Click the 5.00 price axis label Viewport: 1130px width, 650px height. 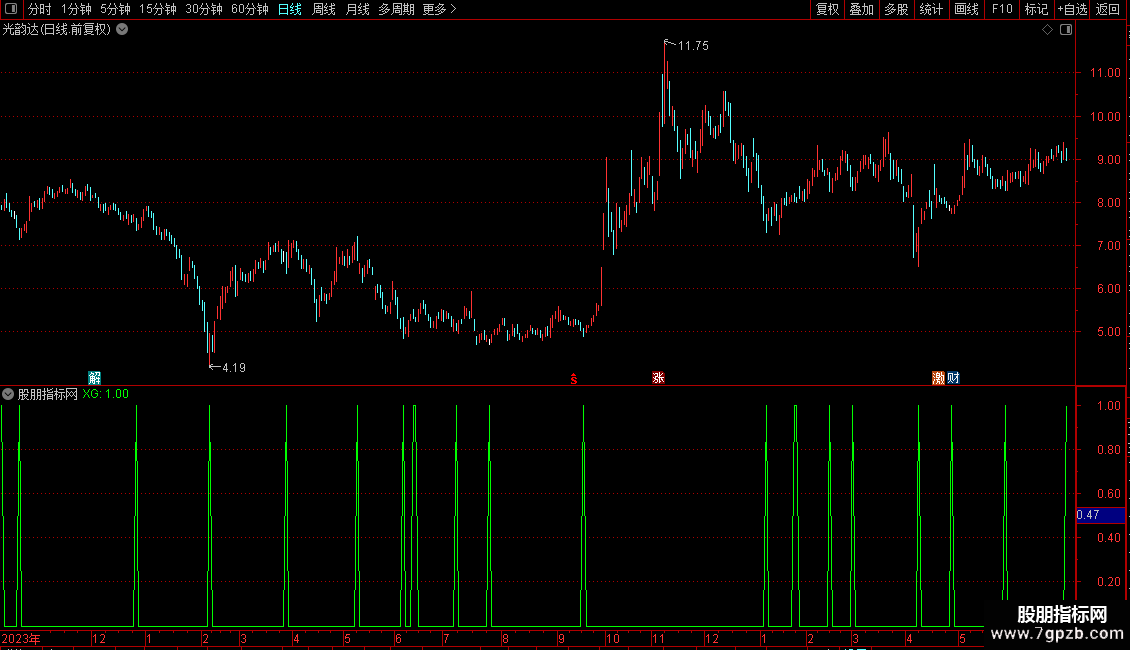point(1108,332)
